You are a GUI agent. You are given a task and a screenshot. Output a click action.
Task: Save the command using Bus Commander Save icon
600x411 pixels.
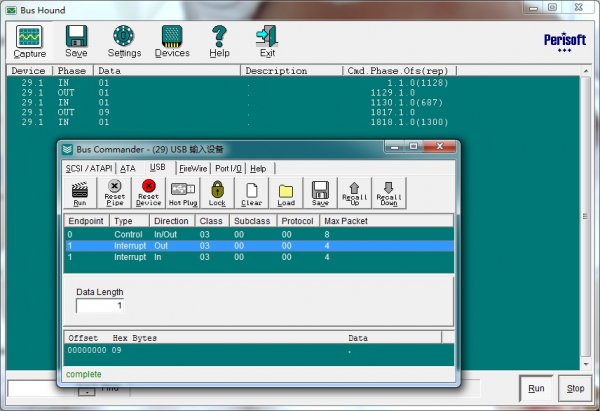pyautogui.click(x=320, y=193)
